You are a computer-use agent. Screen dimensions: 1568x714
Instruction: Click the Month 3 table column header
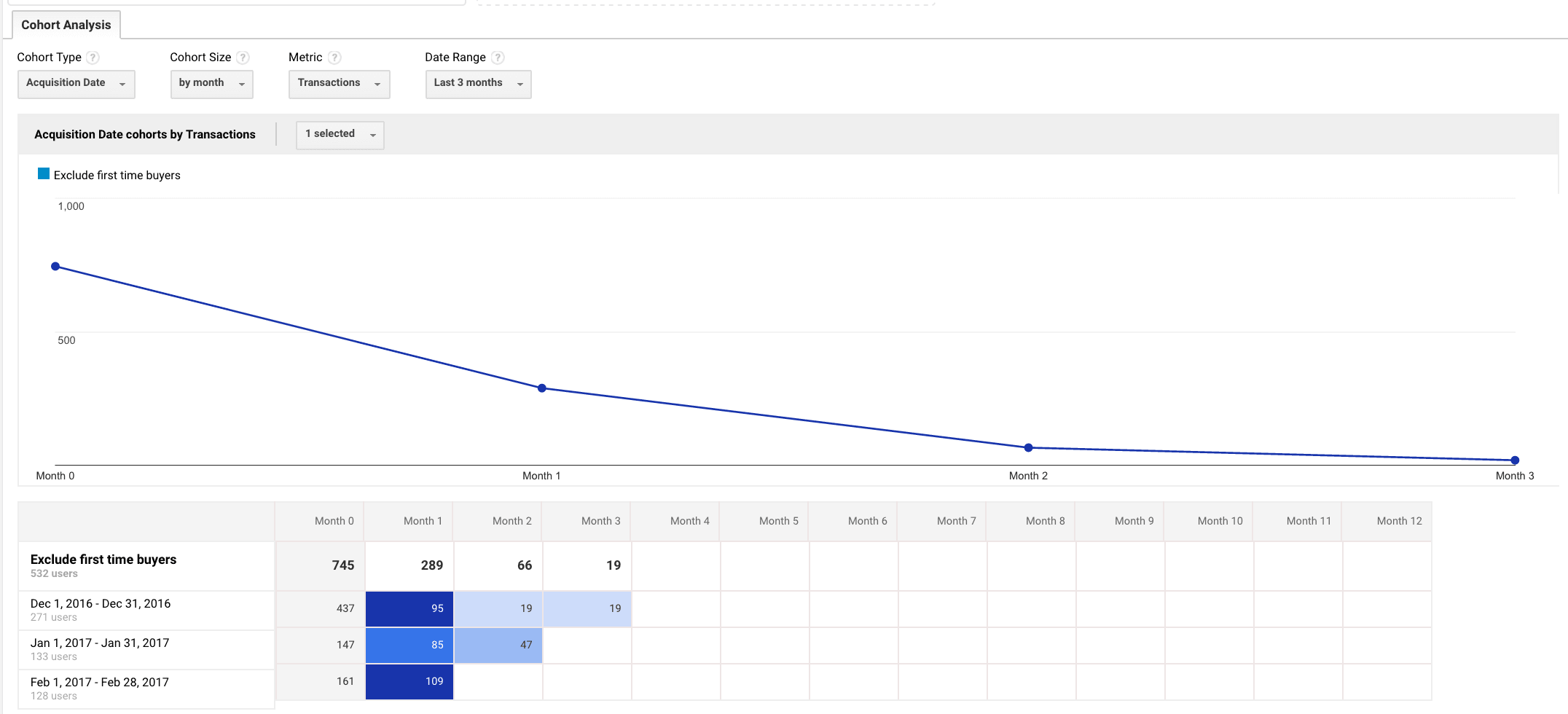(x=587, y=521)
